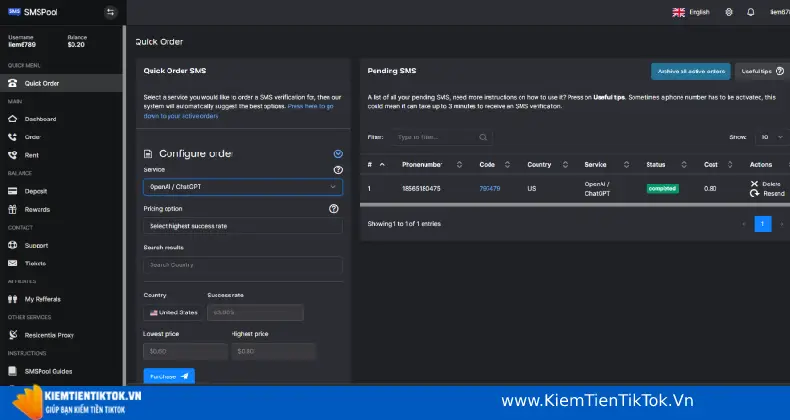Click the Rent phone icon

point(13,155)
